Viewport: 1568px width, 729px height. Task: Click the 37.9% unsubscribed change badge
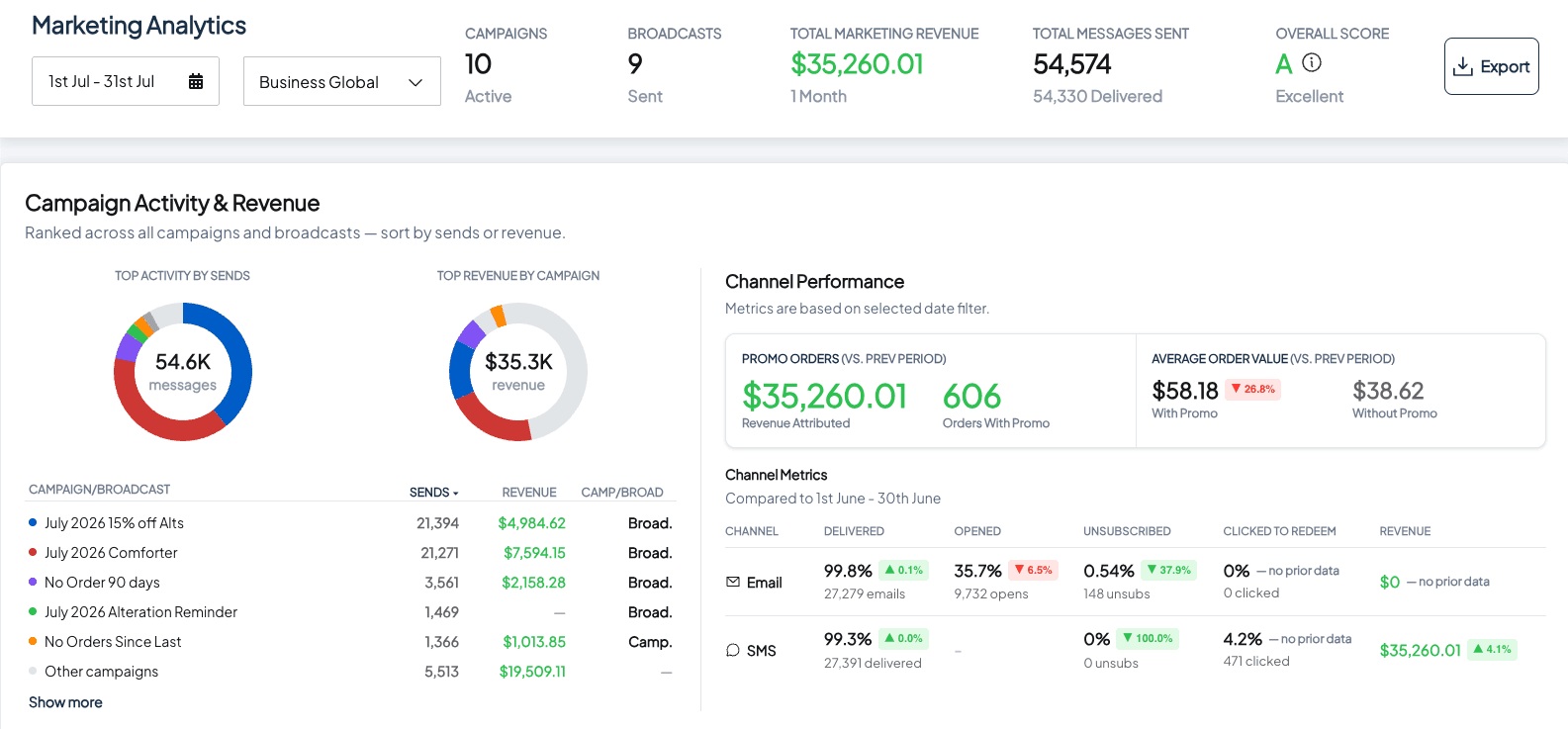pyautogui.click(x=1169, y=570)
